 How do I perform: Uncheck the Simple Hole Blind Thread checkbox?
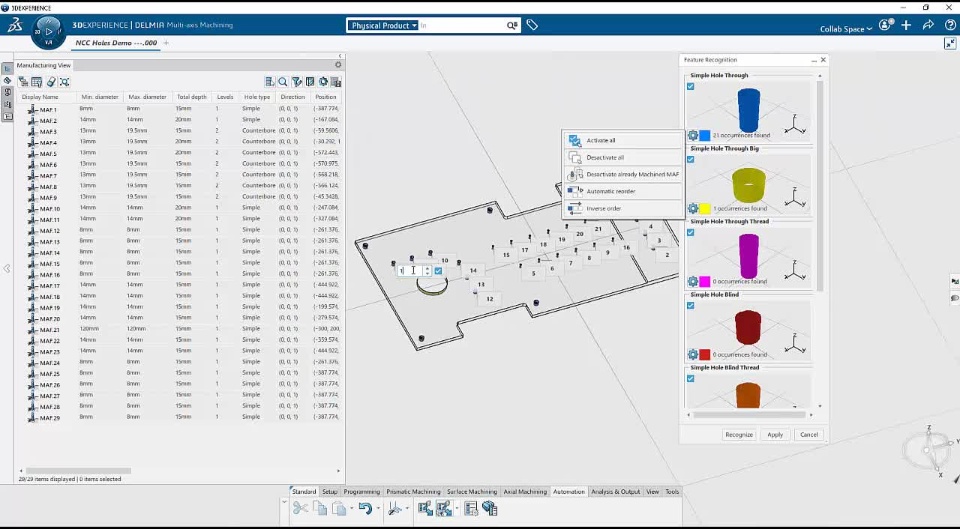tap(691, 378)
